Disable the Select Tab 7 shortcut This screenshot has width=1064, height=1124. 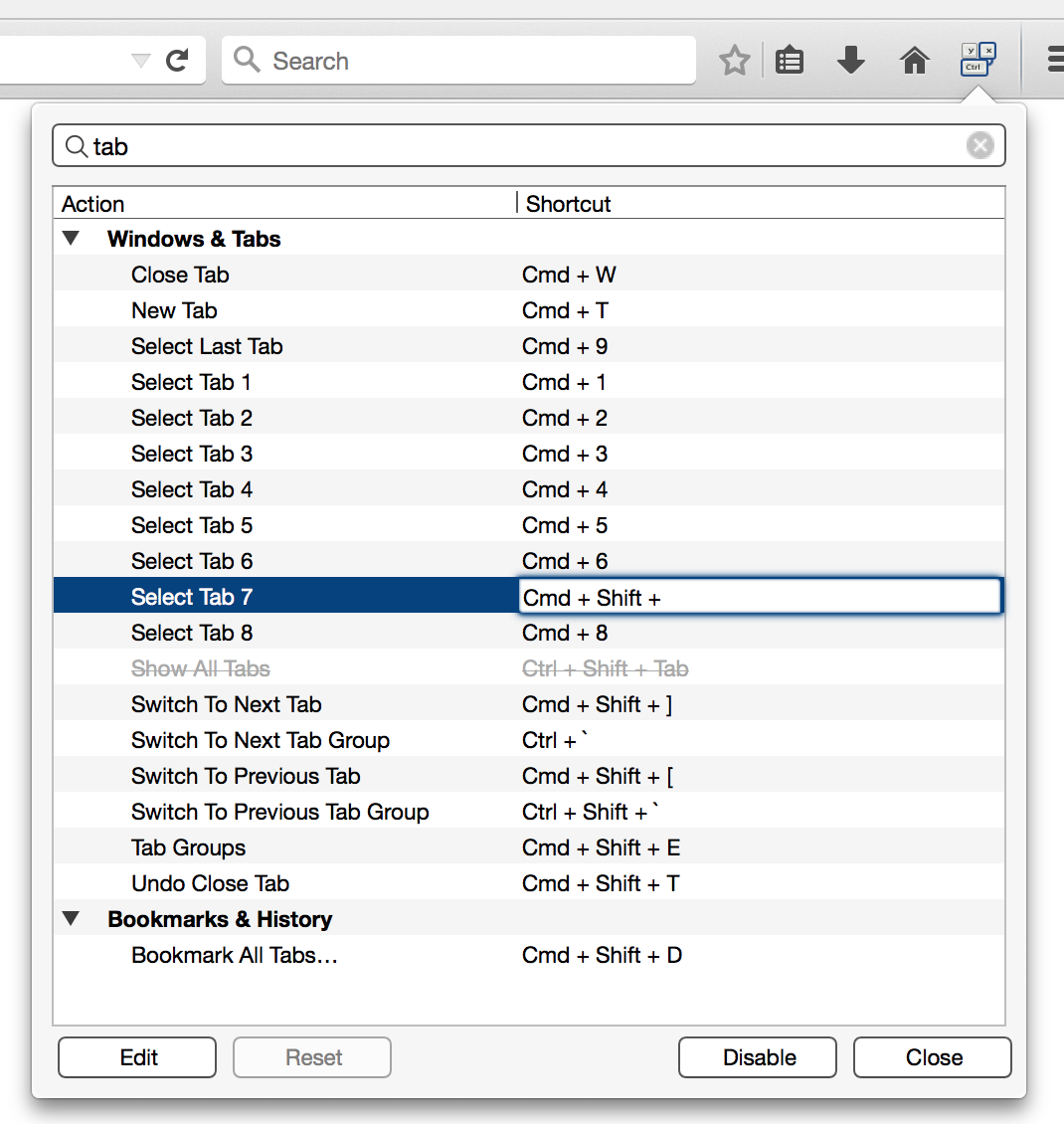click(757, 1056)
